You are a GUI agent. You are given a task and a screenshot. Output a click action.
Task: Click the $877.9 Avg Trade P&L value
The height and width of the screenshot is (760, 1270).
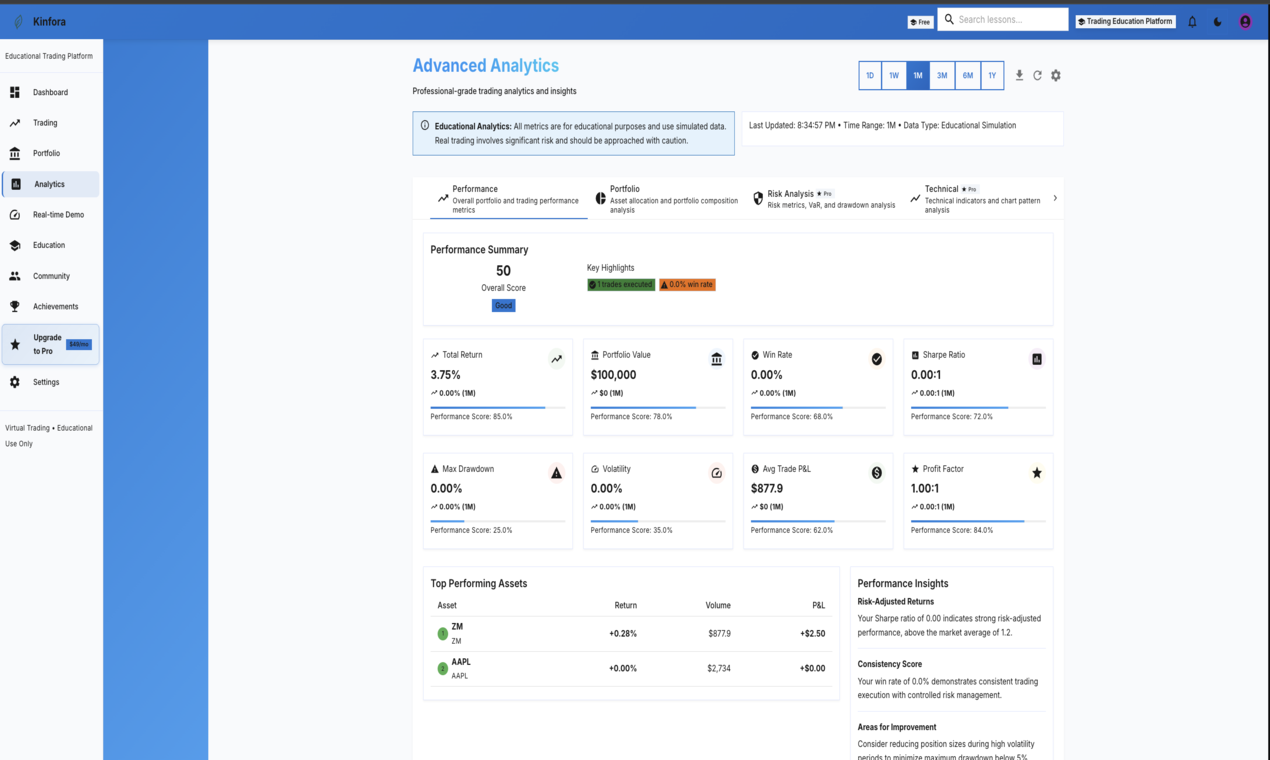point(767,489)
